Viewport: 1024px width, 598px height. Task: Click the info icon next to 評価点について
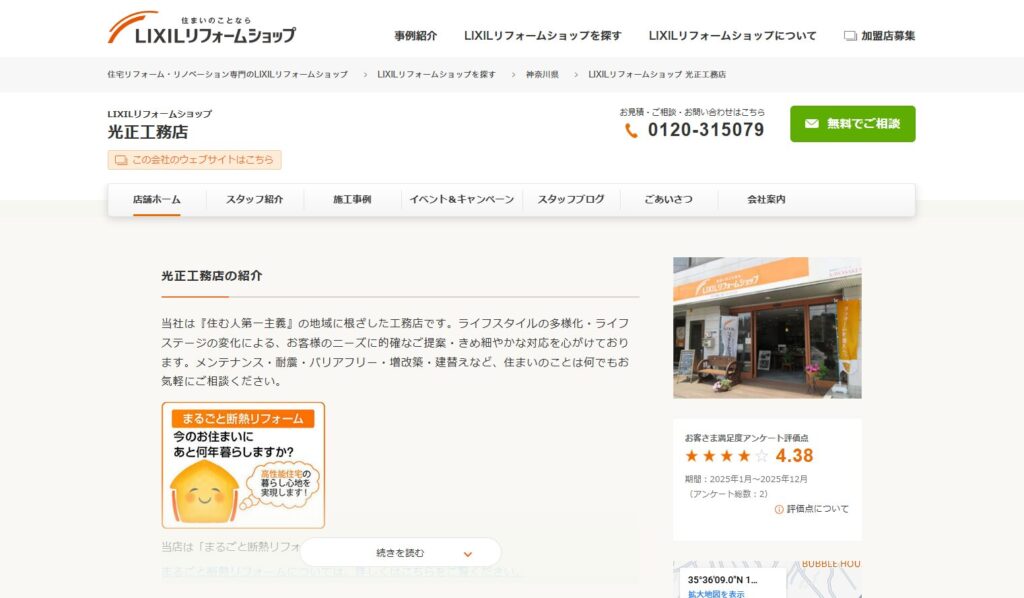(779, 509)
